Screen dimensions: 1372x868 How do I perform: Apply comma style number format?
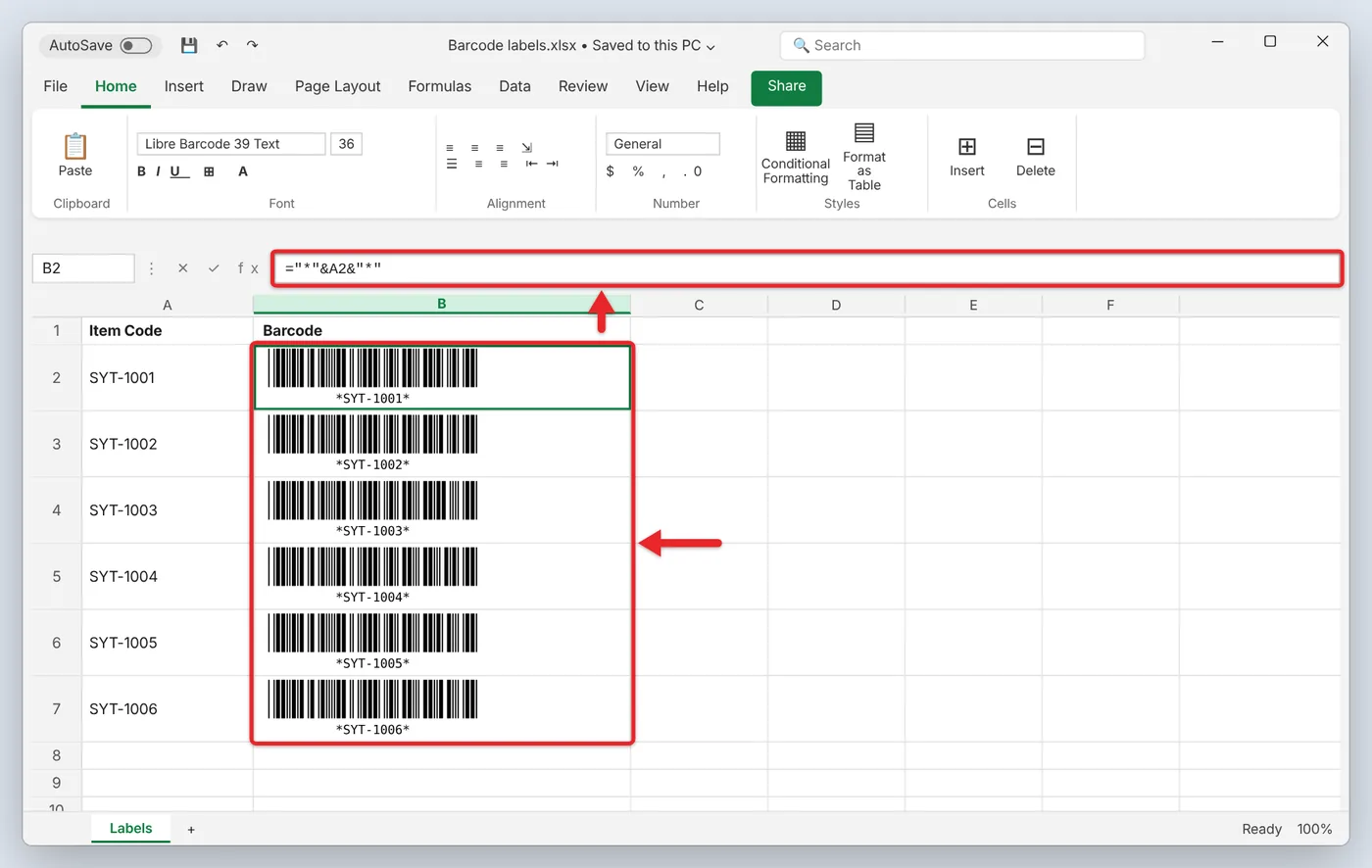[664, 173]
